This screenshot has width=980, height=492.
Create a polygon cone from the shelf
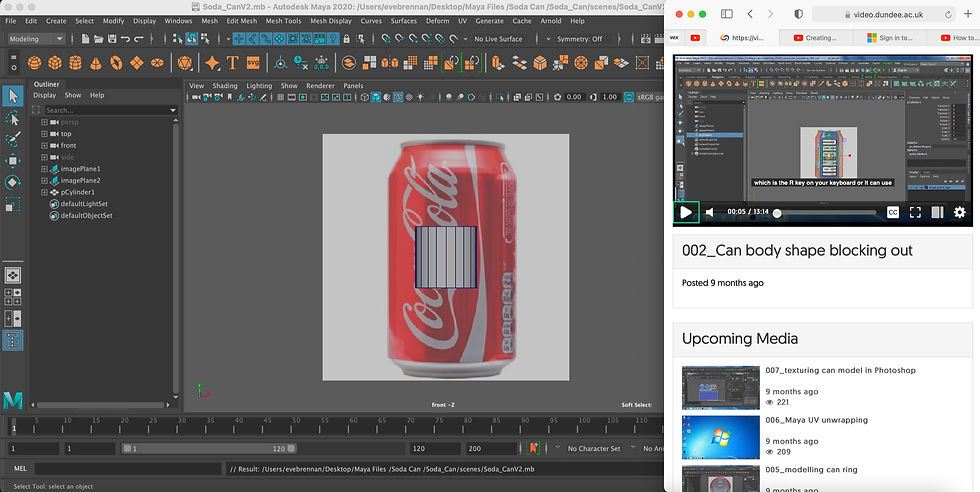point(96,63)
